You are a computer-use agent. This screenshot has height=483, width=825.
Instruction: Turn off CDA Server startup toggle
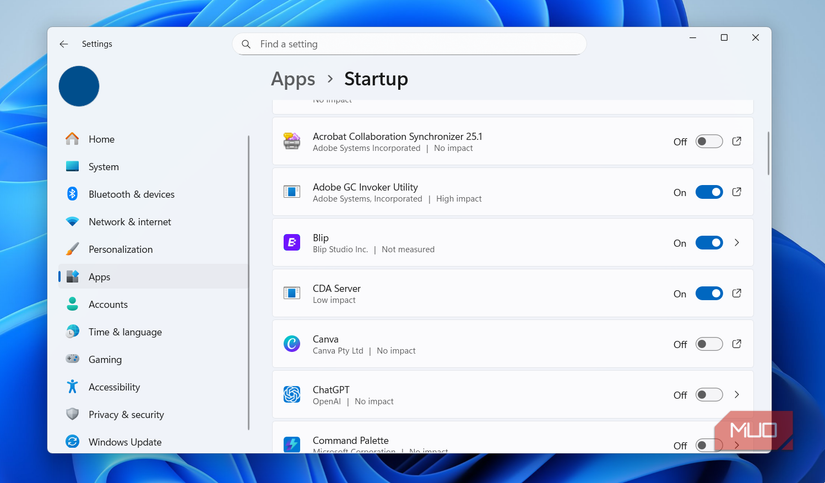tap(709, 293)
